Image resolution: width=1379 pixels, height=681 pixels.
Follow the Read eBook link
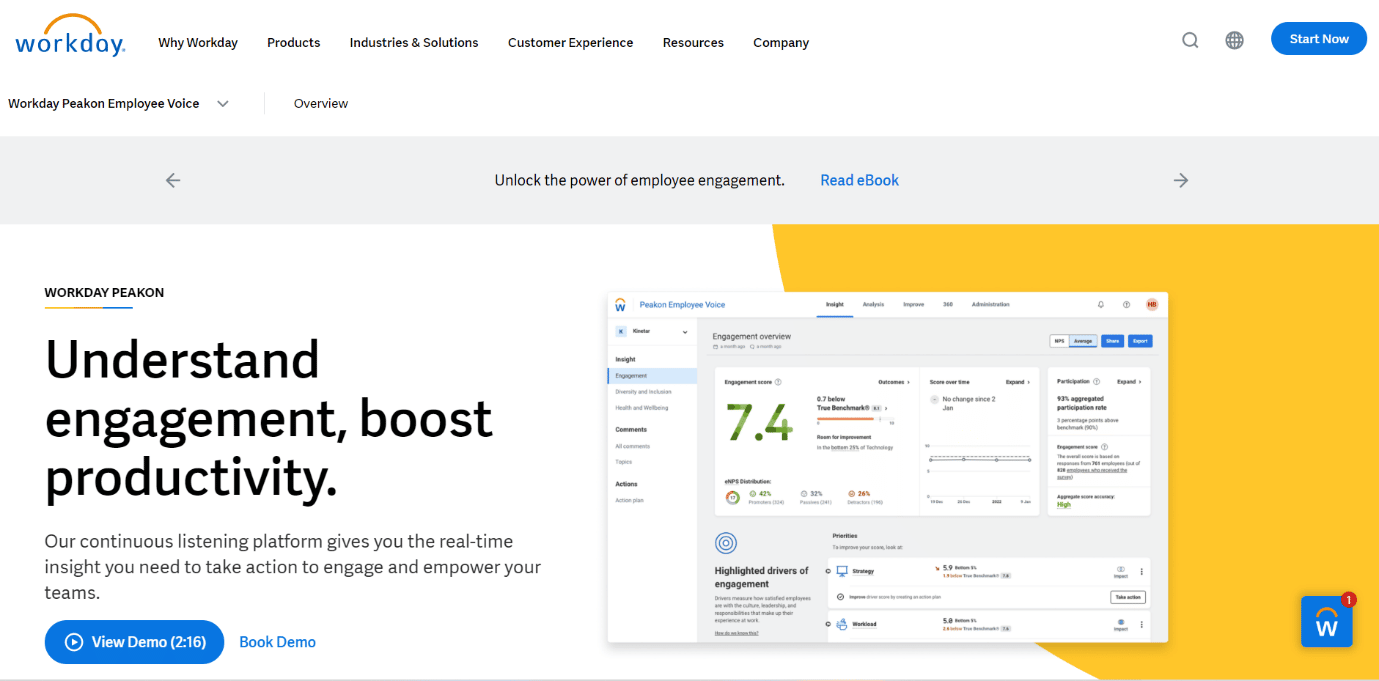pos(860,180)
